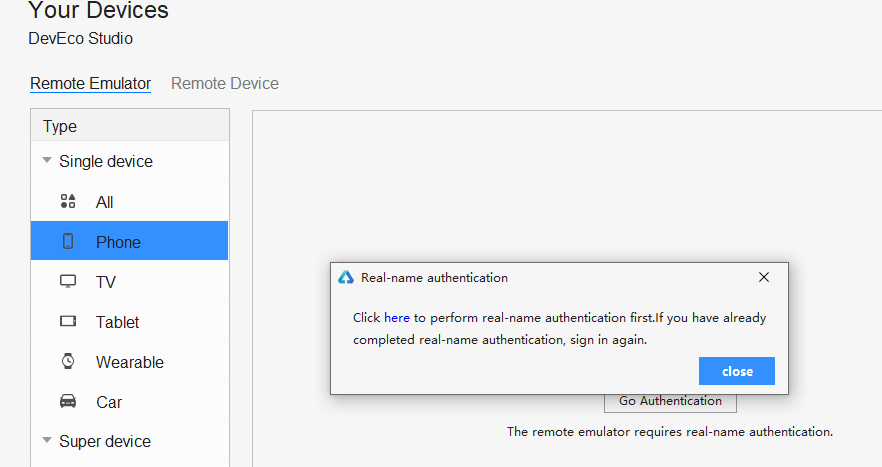The image size is (882, 467).
Task: Click the Car device icon
Action: click(68, 402)
